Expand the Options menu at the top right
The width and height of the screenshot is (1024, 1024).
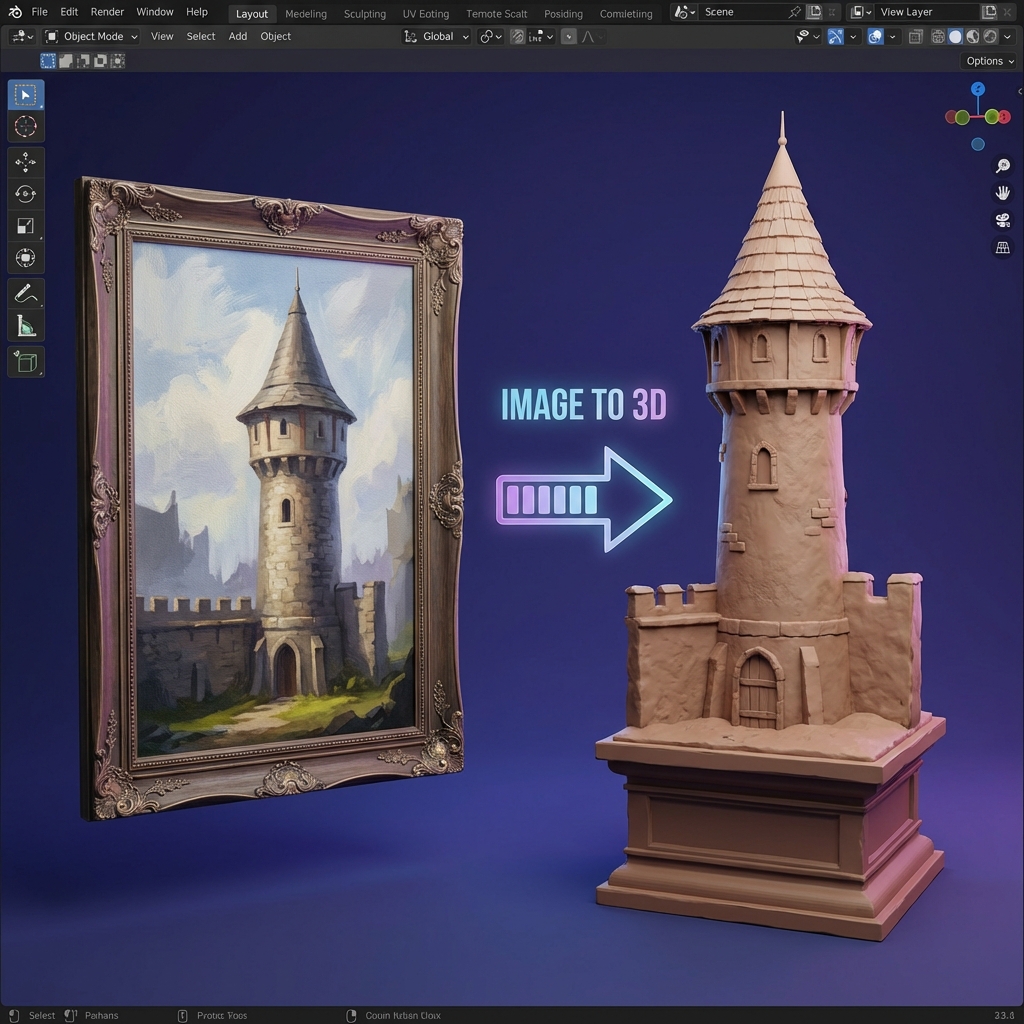[988, 61]
